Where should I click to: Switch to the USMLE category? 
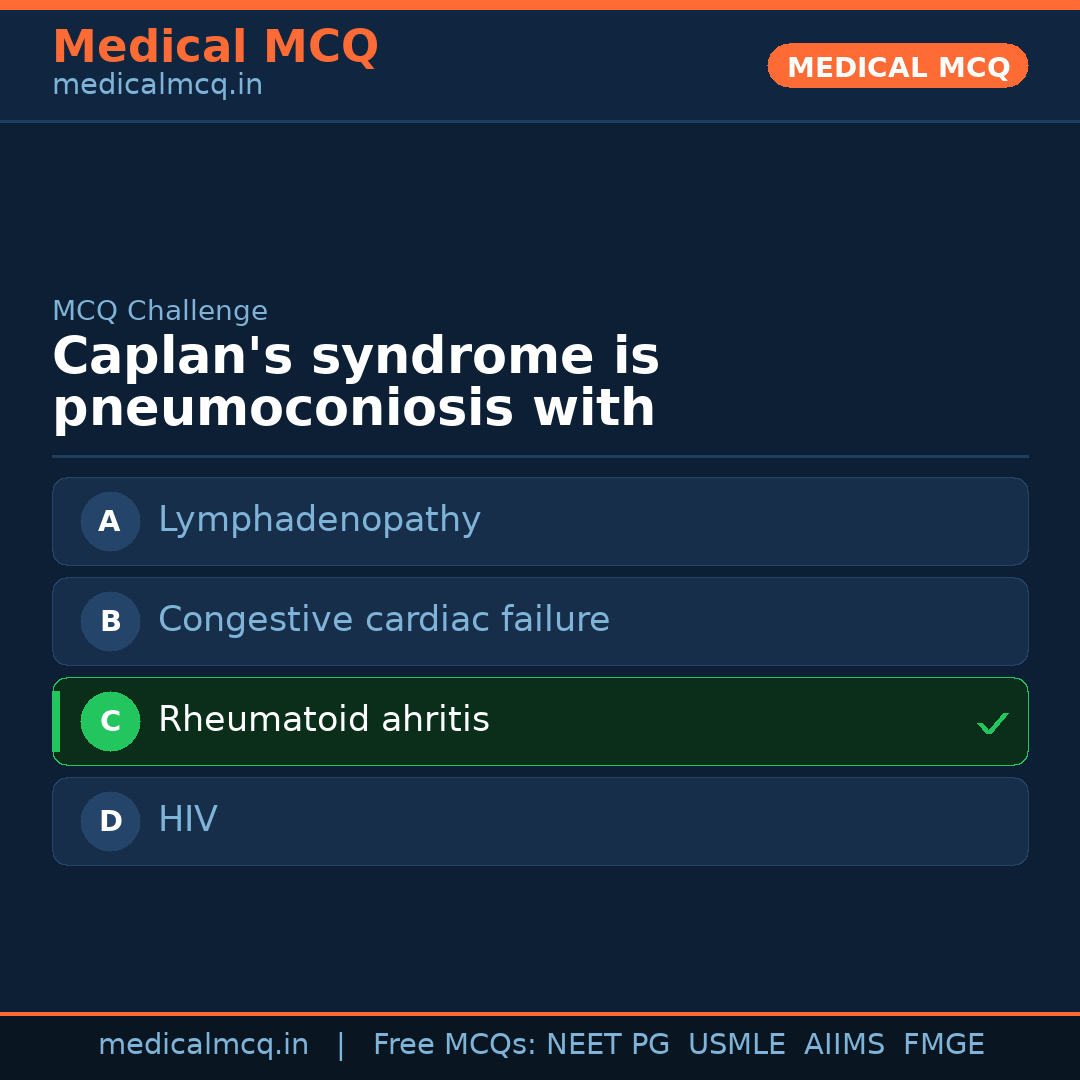click(x=737, y=1043)
